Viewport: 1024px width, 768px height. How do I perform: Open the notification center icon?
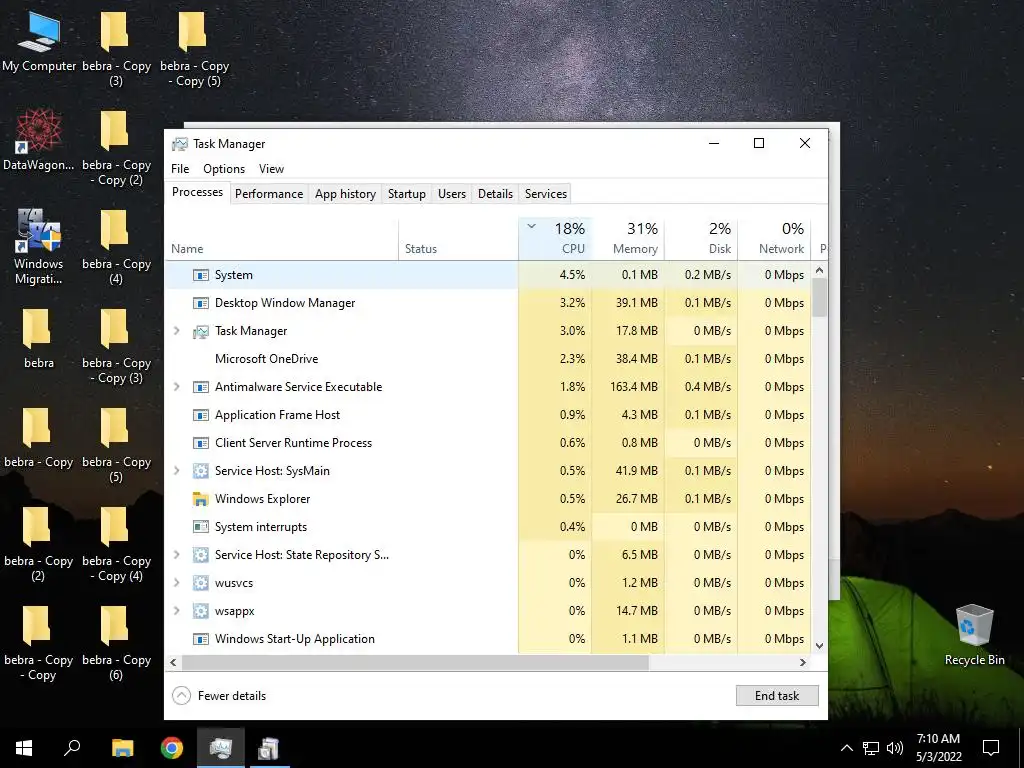(991, 748)
